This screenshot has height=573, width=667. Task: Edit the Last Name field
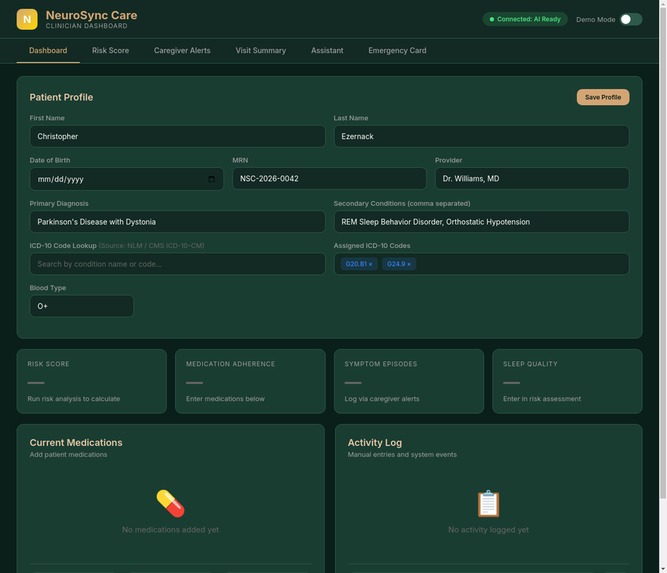482,137
